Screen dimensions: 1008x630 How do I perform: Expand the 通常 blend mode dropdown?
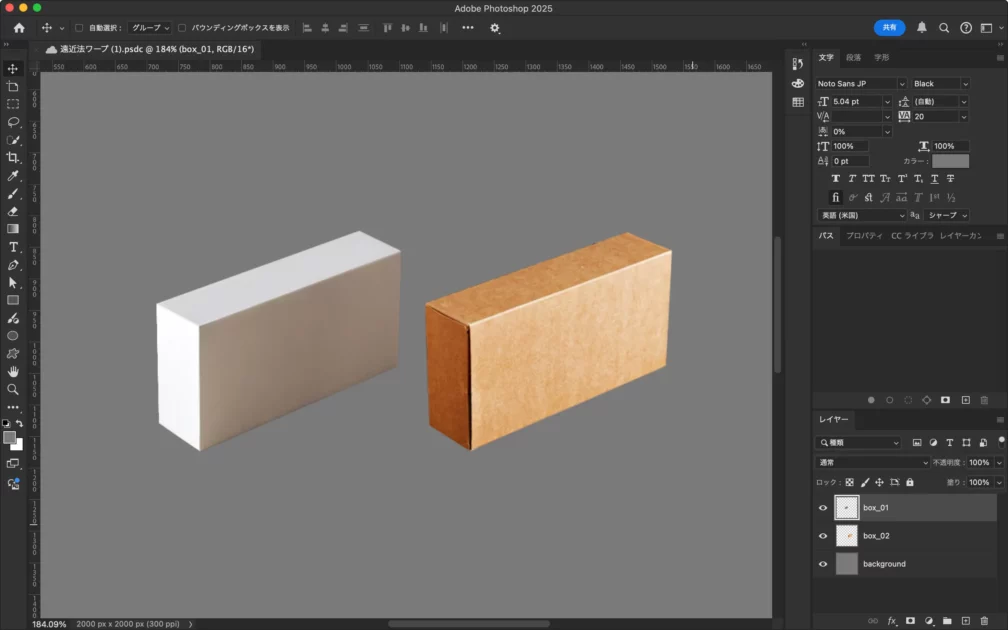click(872, 463)
